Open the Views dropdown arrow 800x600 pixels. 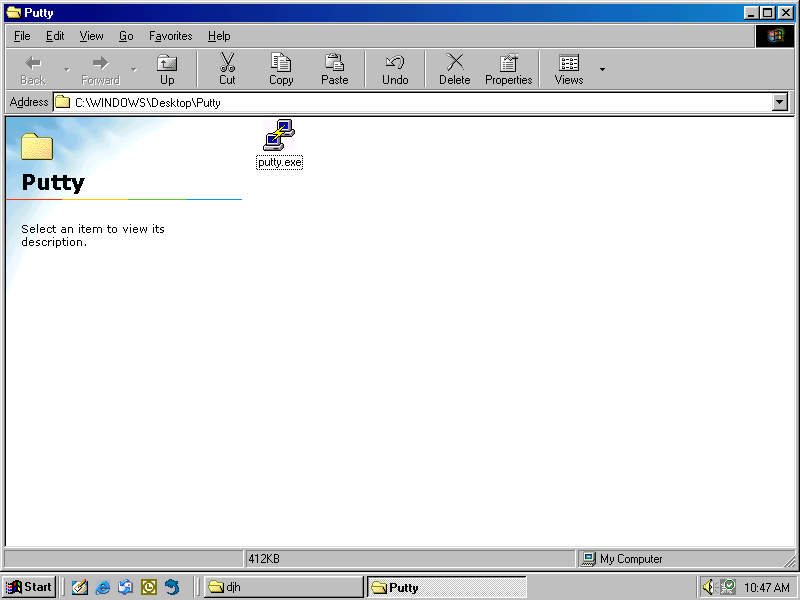[602, 69]
